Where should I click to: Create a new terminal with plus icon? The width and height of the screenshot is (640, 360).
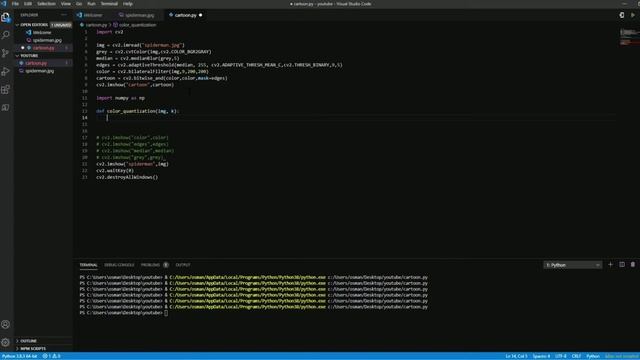coord(611,265)
